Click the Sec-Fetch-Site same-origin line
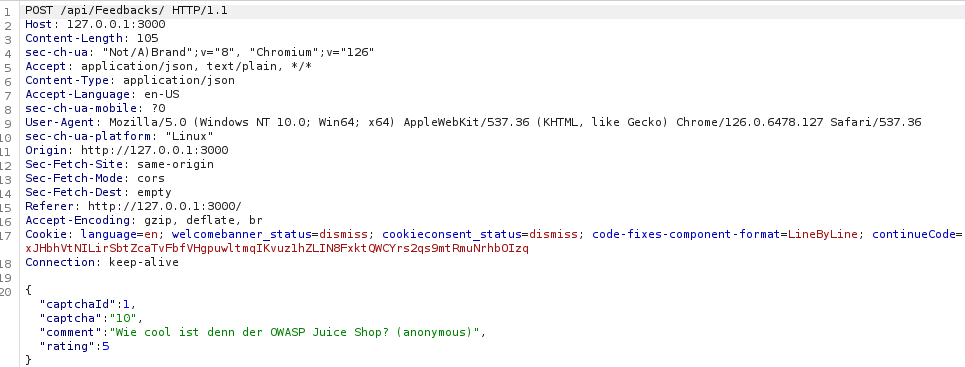The width and height of the screenshot is (965, 367). [x=119, y=165]
